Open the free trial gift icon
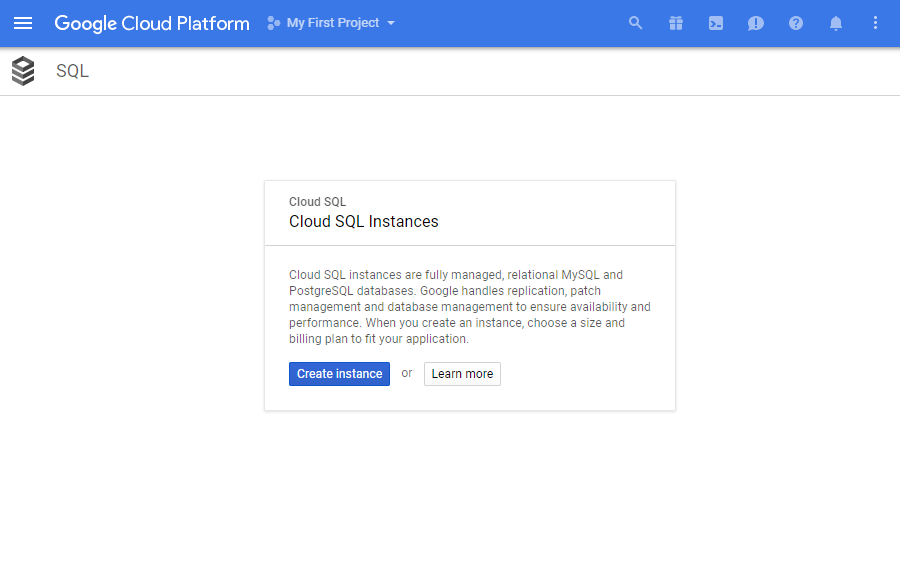The height and width of the screenshot is (566, 900). [x=676, y=23]
